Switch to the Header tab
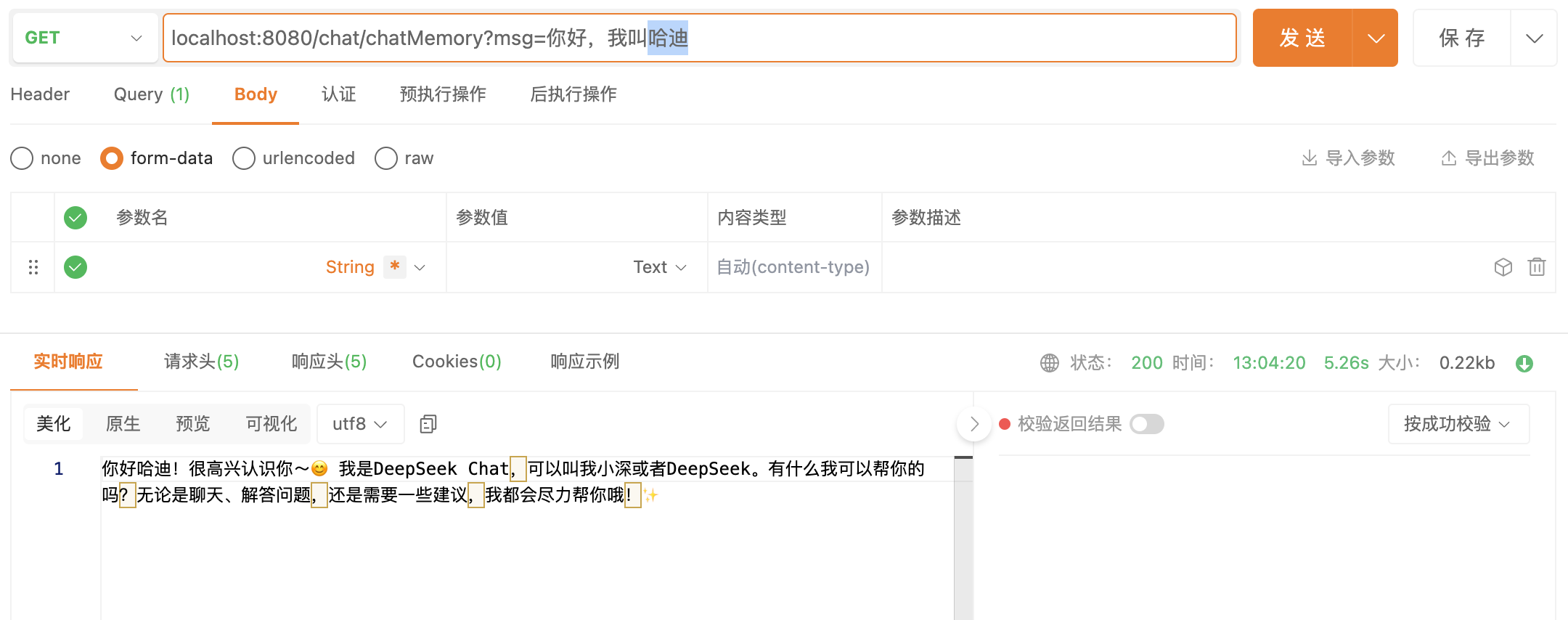This screenshot has width=1568, height=620. point(40,94)
